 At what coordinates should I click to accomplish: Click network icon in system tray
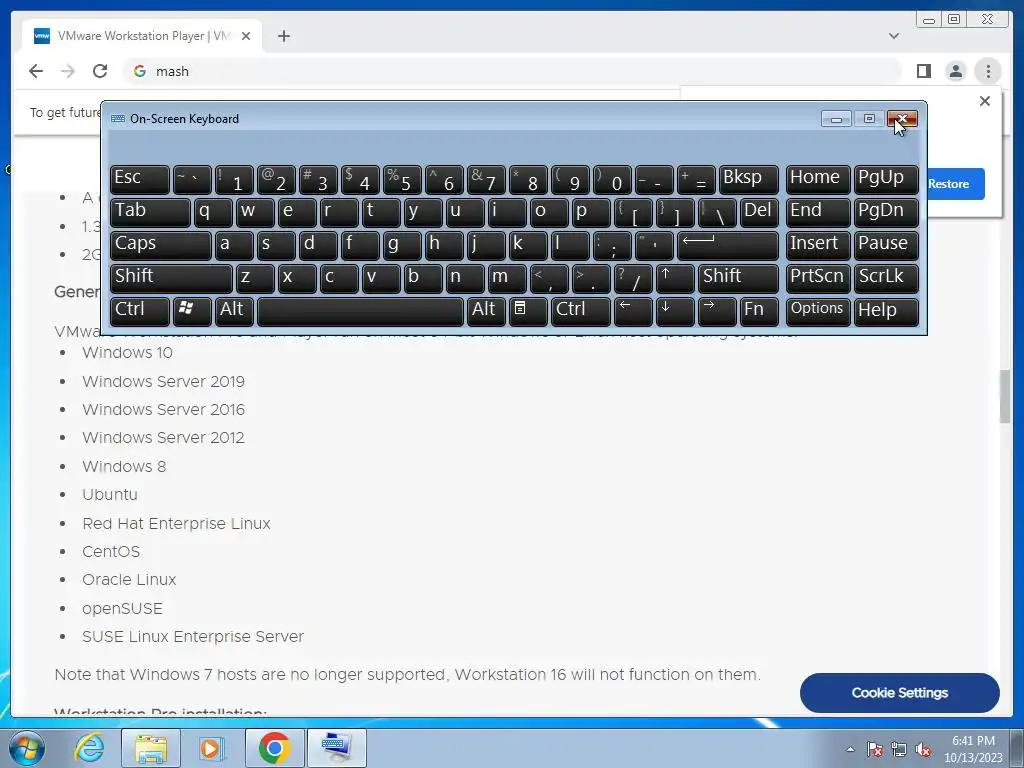(x=899, y=749)
